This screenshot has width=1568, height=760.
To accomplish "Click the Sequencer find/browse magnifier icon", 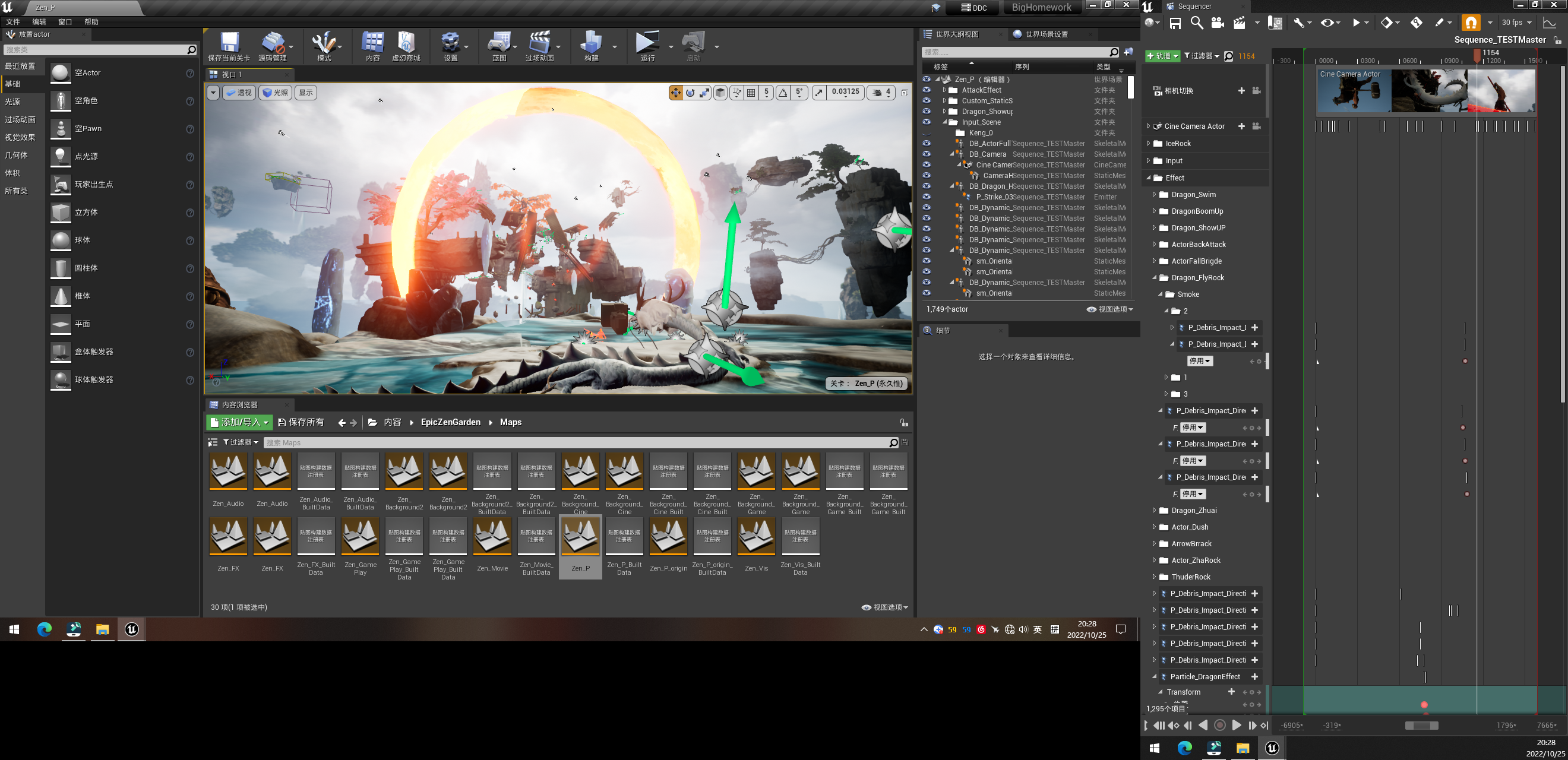I will pos(1196,23).
